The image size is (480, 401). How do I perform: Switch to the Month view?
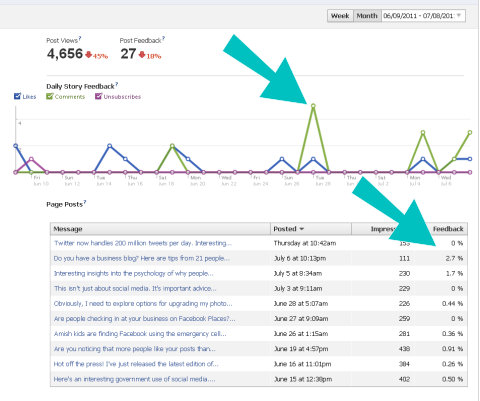pos(367,16)
